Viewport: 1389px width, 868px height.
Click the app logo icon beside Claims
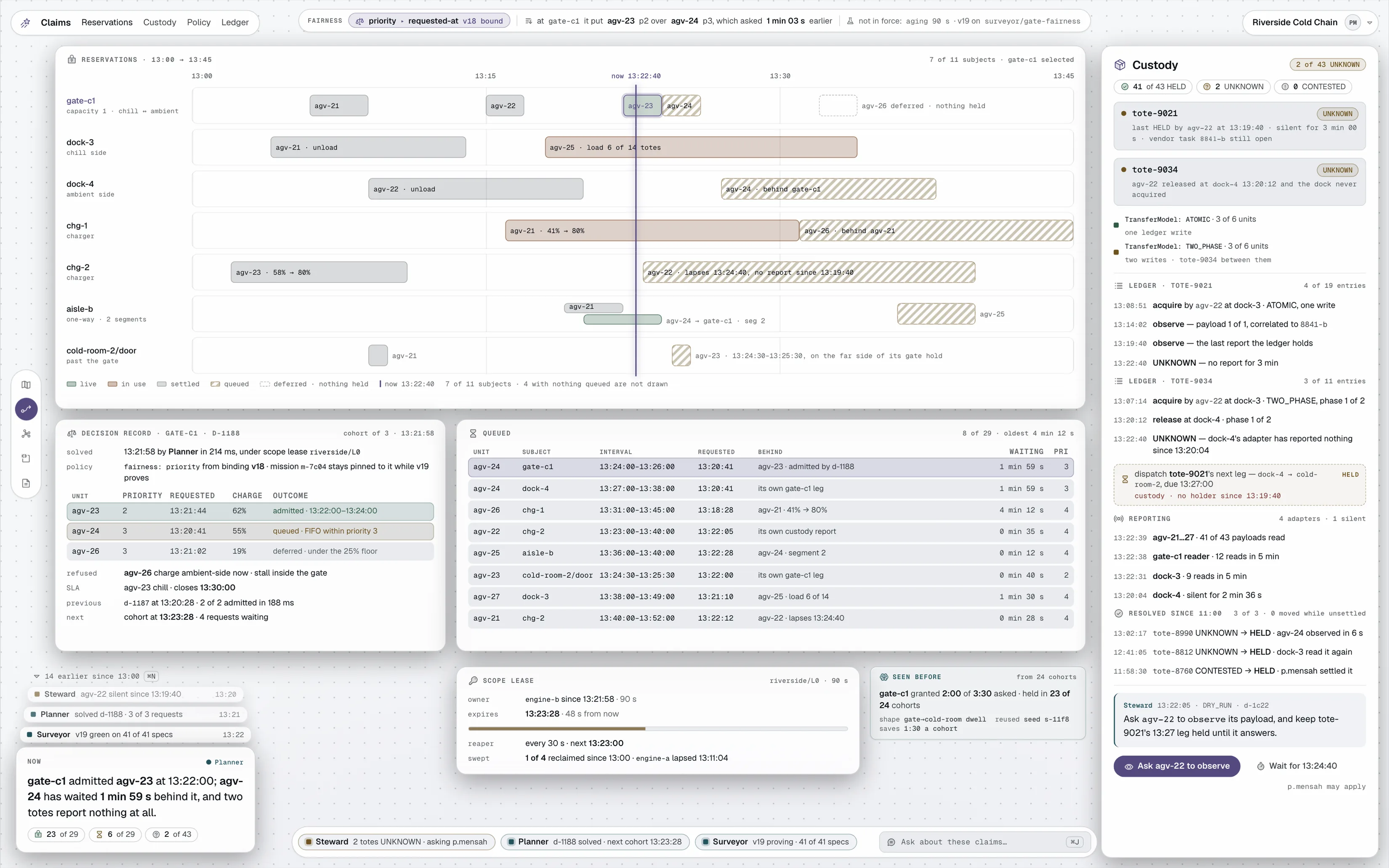click(25, 23)
